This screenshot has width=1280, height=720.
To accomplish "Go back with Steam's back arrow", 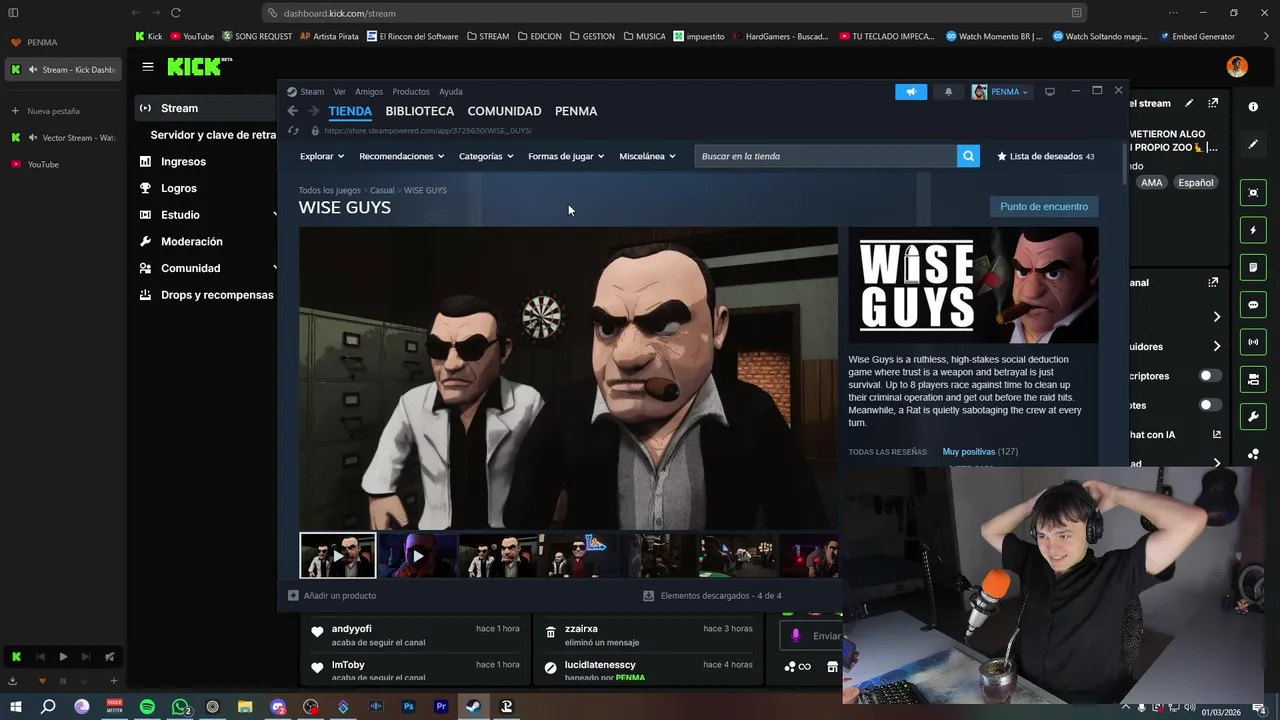I will coord(292,111).
